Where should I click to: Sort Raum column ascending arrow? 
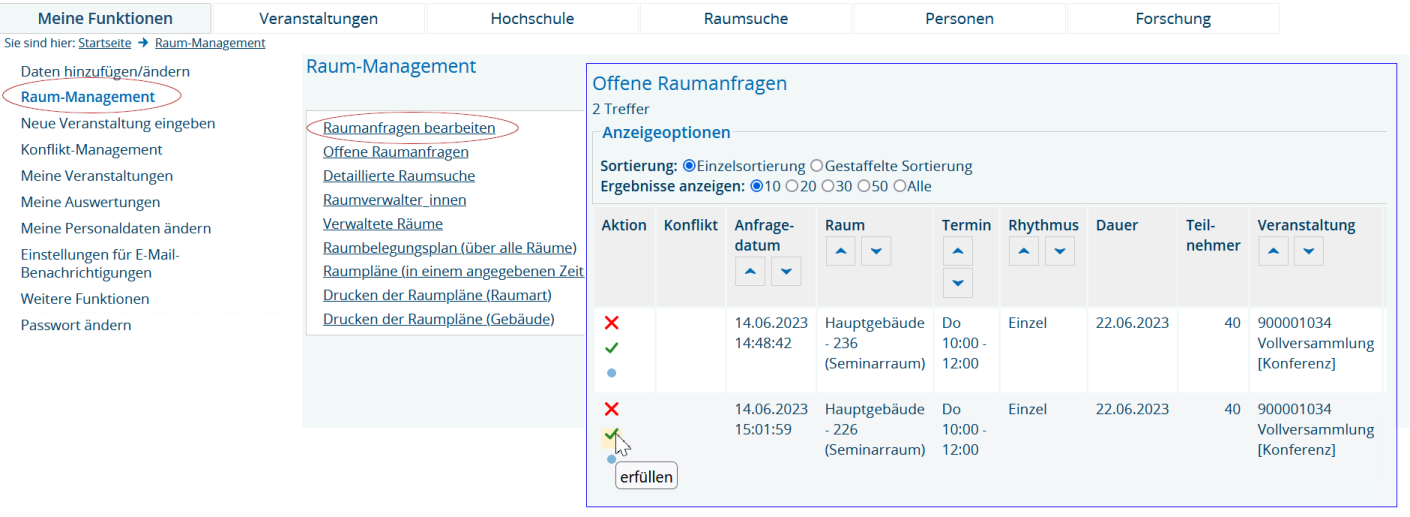(840, 252)
